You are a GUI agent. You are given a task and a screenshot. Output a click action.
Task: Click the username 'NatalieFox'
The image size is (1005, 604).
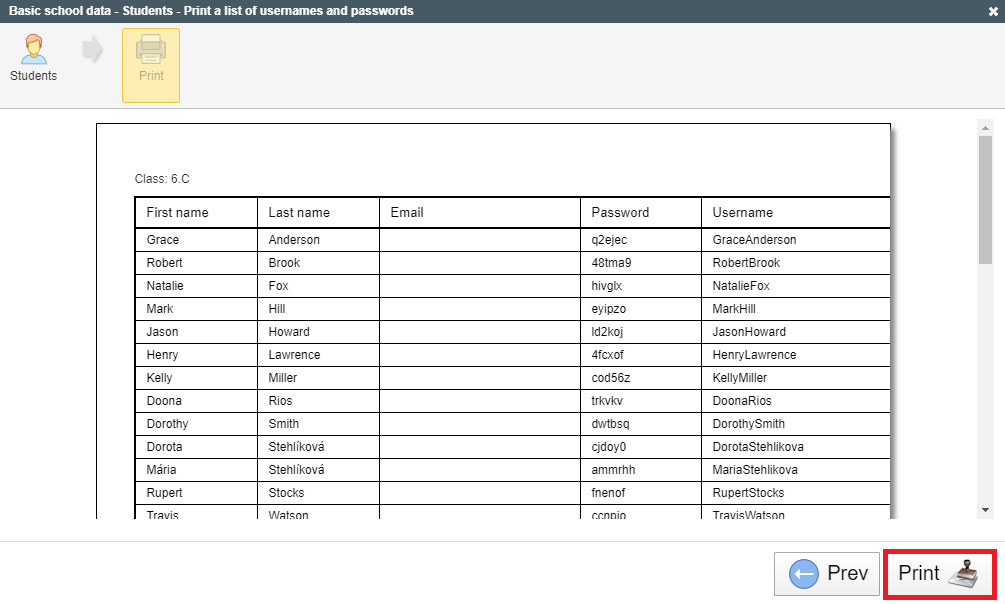[742, 286]
